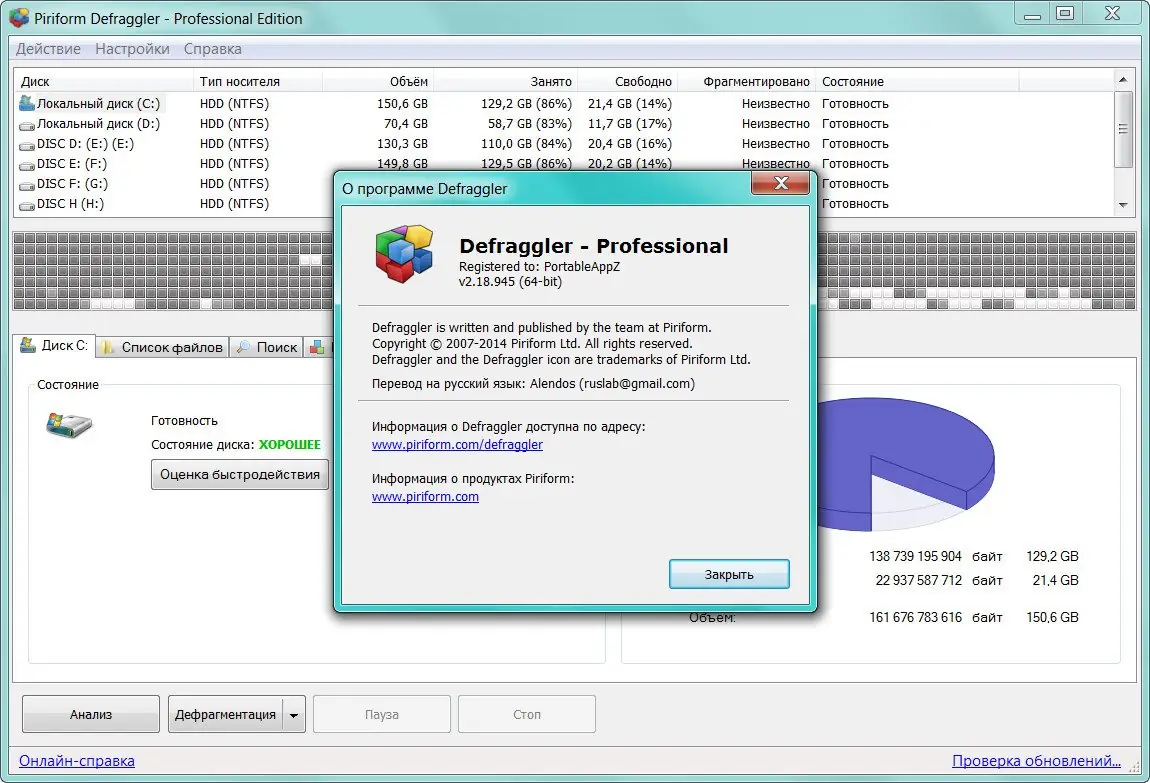Click the 161 676 783 616 bytes value
Viewport: 1150px width, 783px height.
[x=915, y=617]
